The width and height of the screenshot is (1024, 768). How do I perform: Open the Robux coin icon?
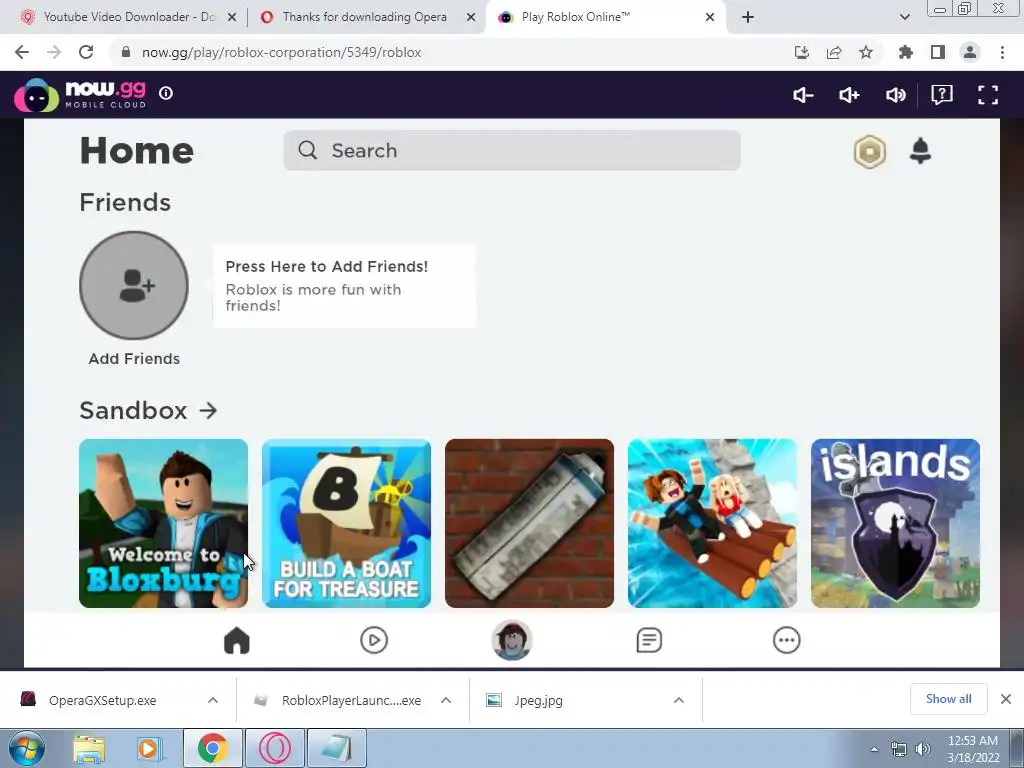click(870, 152)
